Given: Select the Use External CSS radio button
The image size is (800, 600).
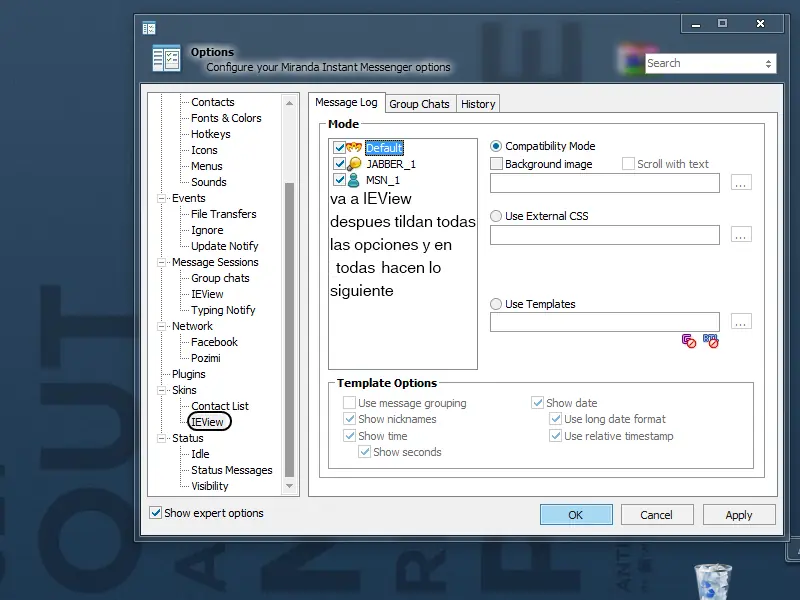Looking at the screenshot, I should point(496,216).
